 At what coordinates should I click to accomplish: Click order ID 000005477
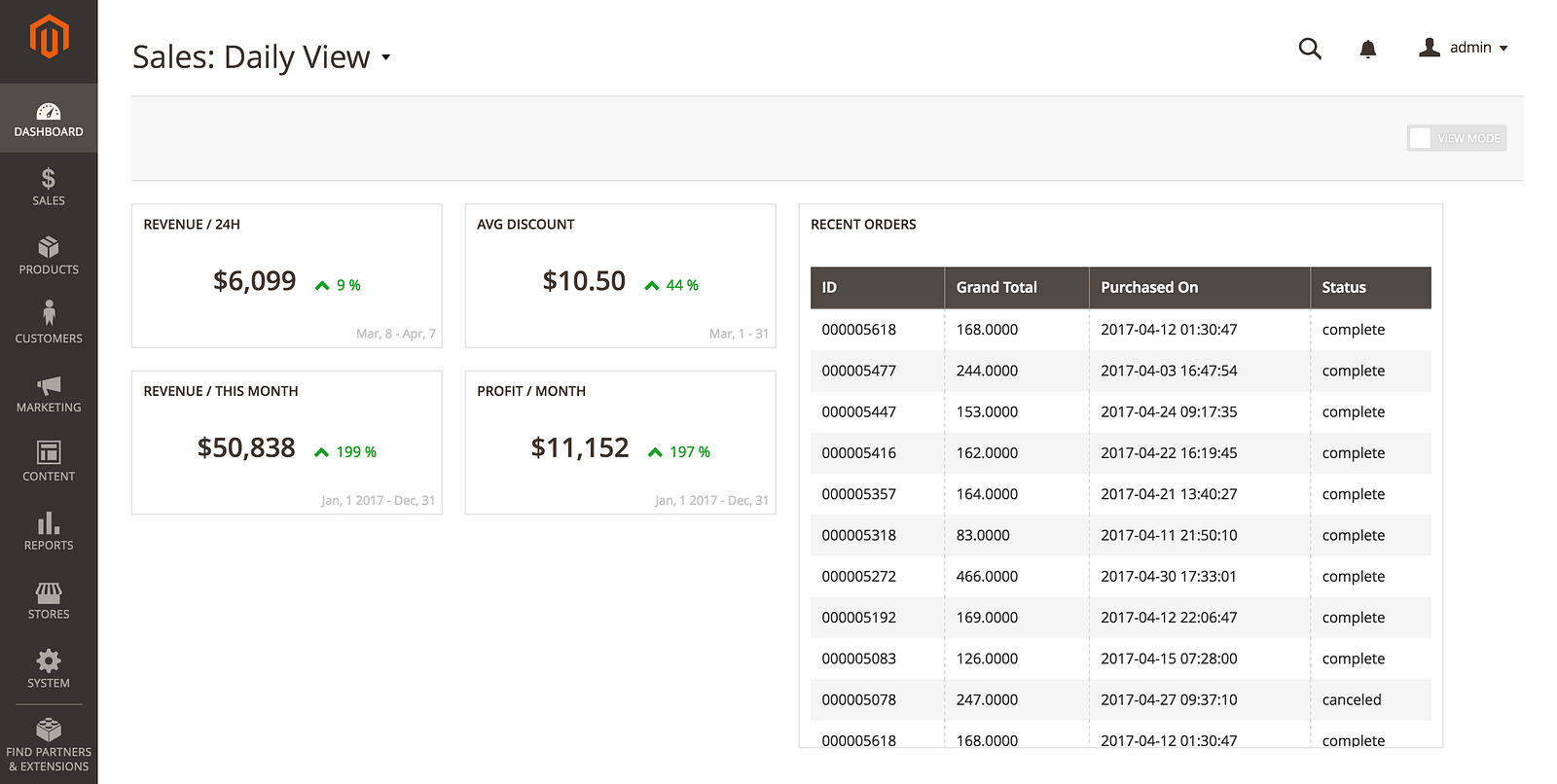tap(859, 371)
